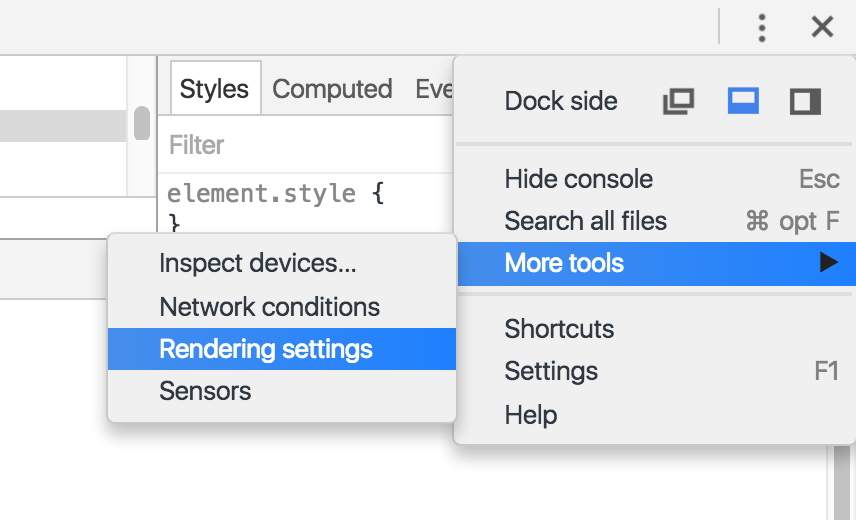Switch to the Computed tab
856x520 pixels.
click(332, 89)
